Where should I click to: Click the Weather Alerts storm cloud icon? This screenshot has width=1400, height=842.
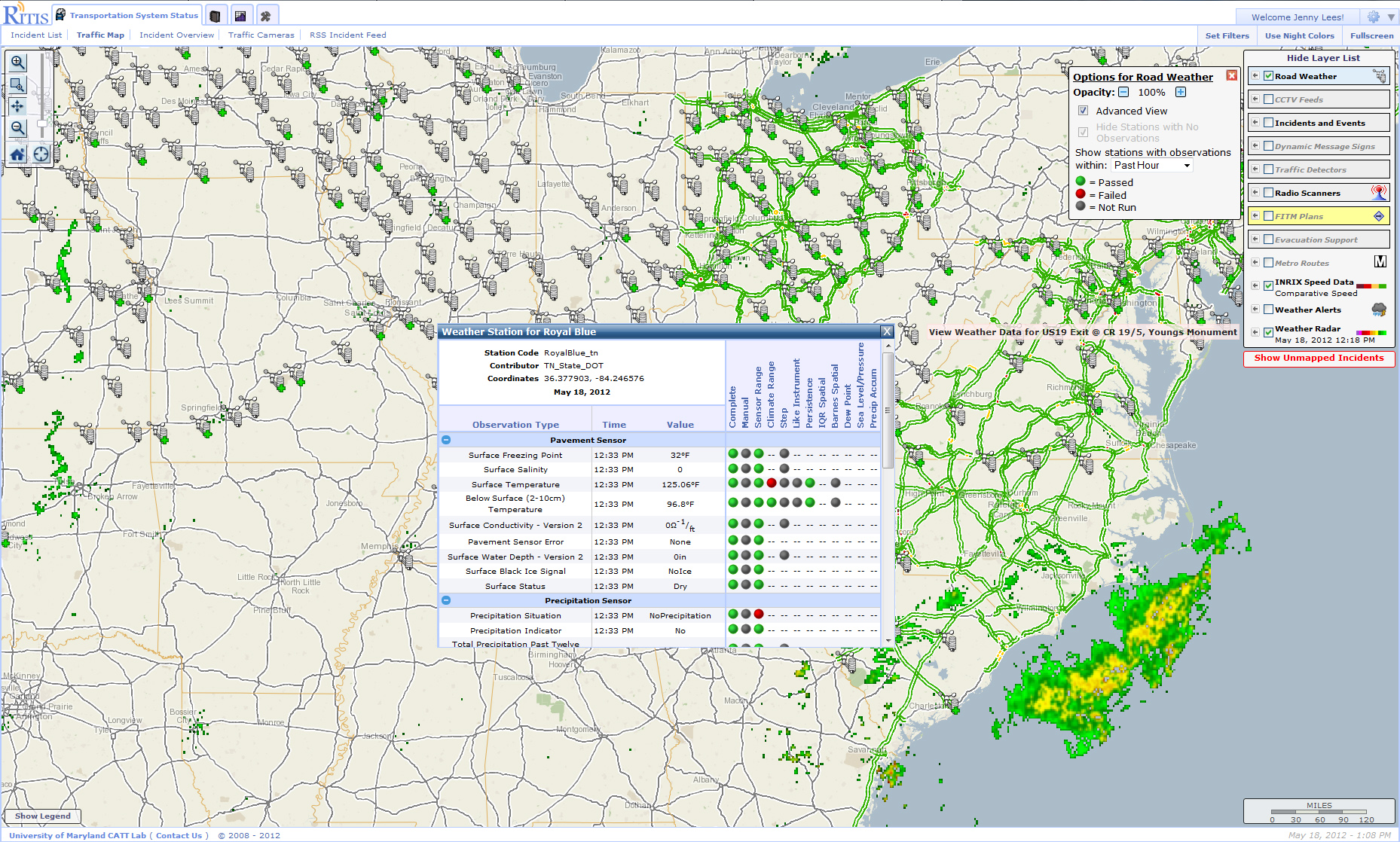(1379, 310)
